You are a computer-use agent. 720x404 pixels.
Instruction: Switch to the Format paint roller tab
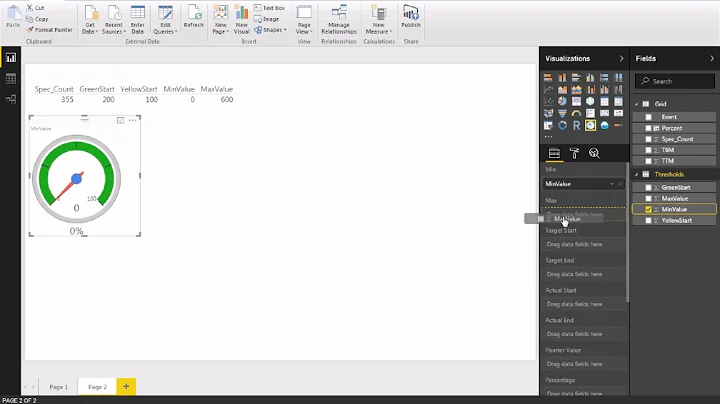click(x=574, y=153)
